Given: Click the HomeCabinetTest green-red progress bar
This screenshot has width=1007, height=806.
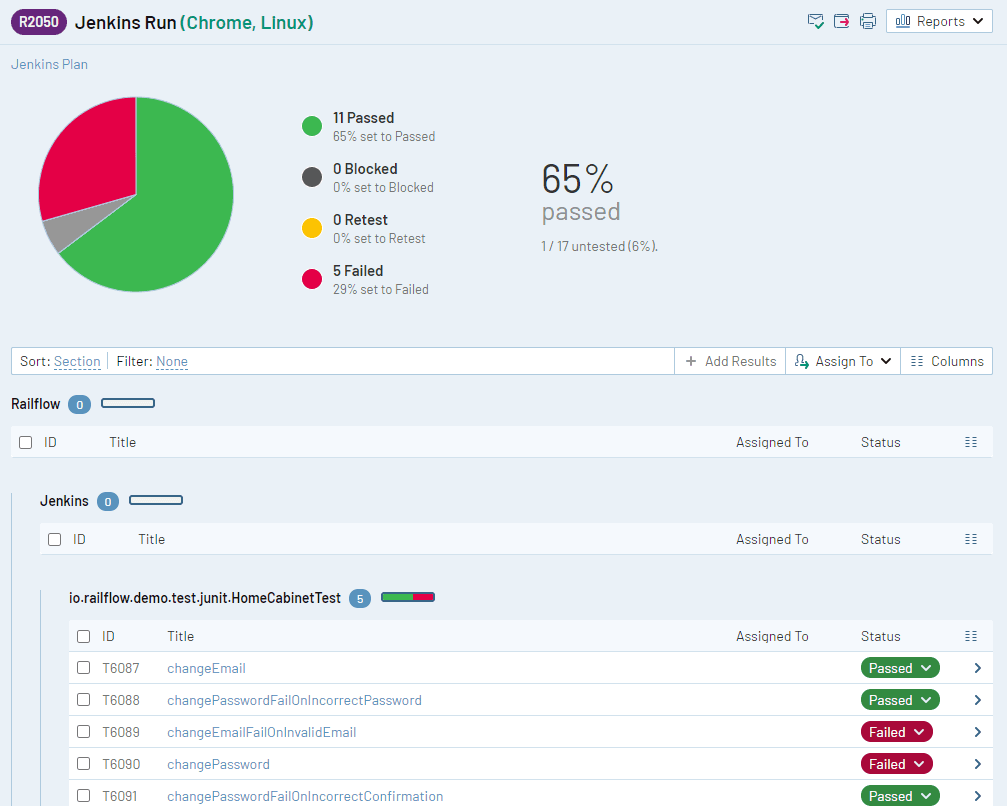Looking at the screenshot, I should click(x=408, y=597).
